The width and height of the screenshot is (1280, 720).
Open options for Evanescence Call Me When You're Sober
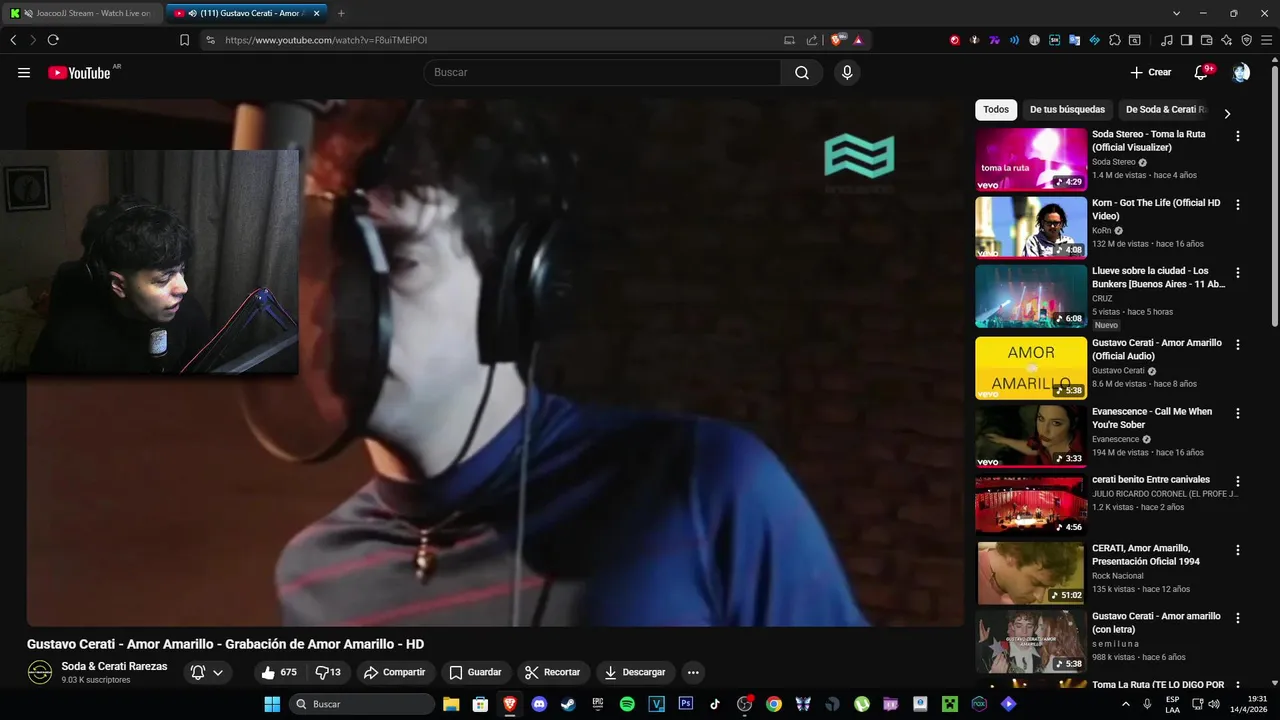pos(1238,413)
